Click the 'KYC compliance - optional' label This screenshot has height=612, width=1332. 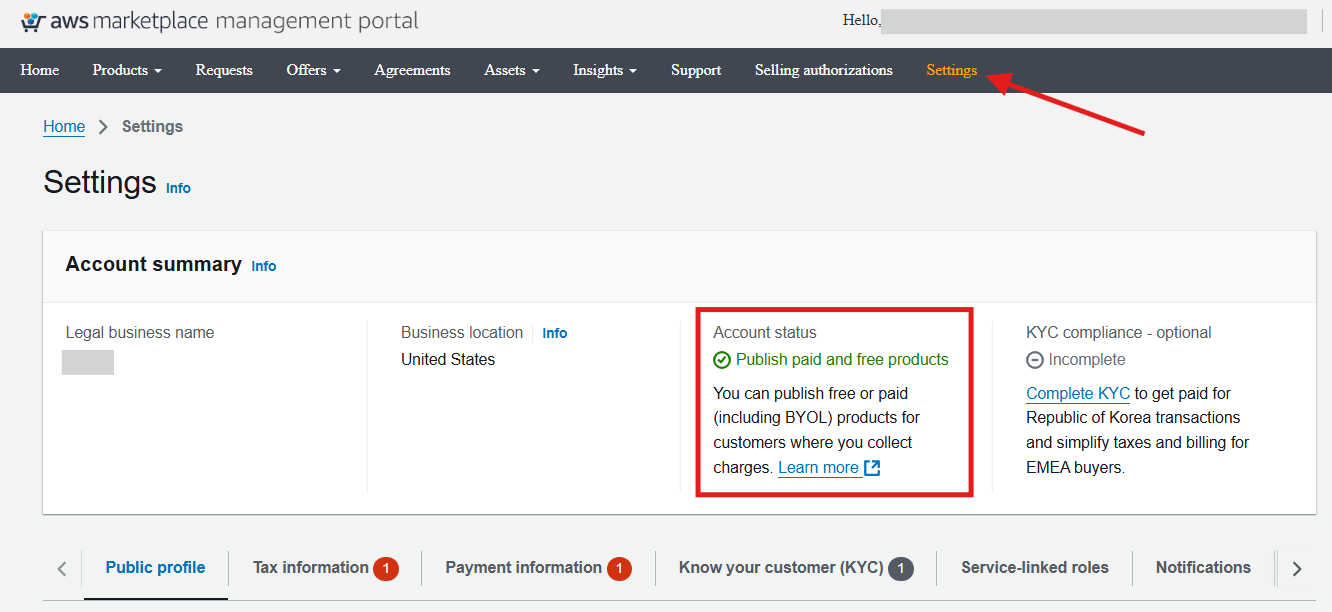[x=1119, y=333]
